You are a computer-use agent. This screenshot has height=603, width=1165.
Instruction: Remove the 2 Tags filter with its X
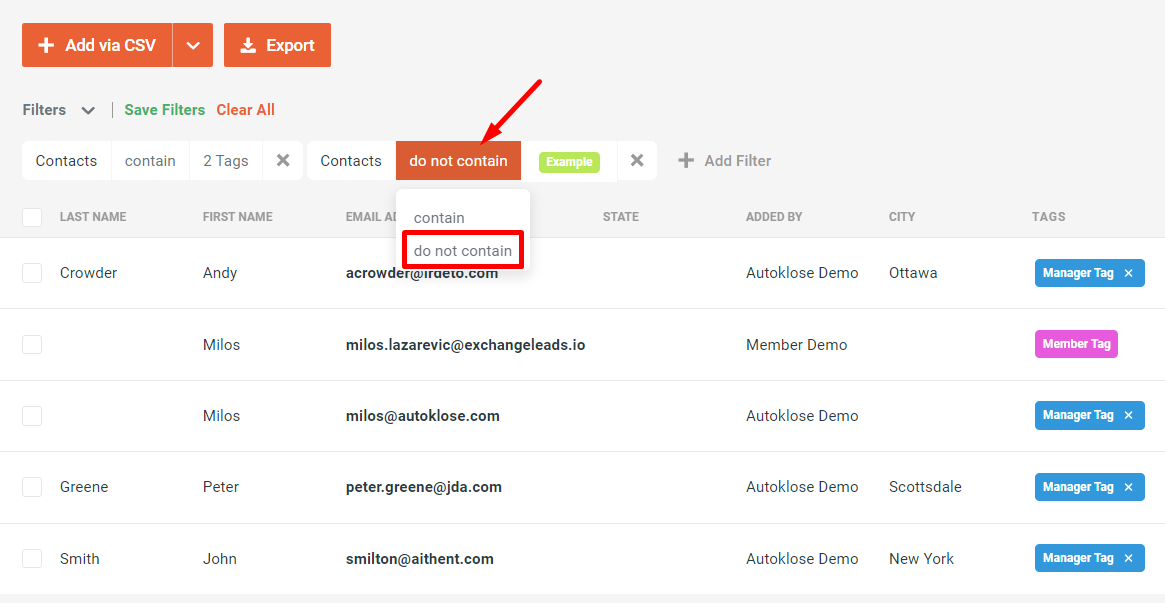(x=281, y=160)
